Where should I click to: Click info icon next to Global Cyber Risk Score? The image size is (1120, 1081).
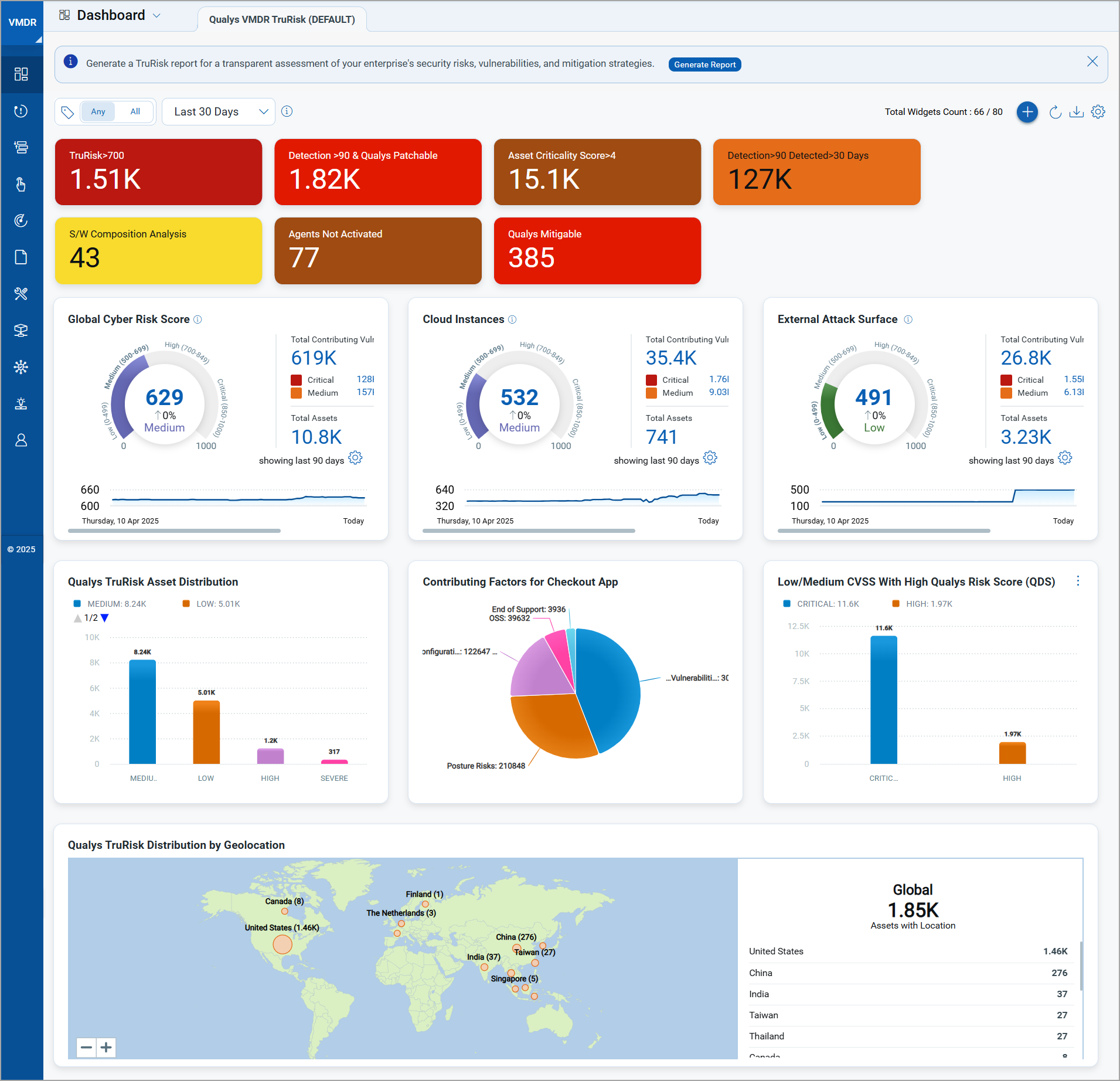pyautogui.click(x=198, y=319)
